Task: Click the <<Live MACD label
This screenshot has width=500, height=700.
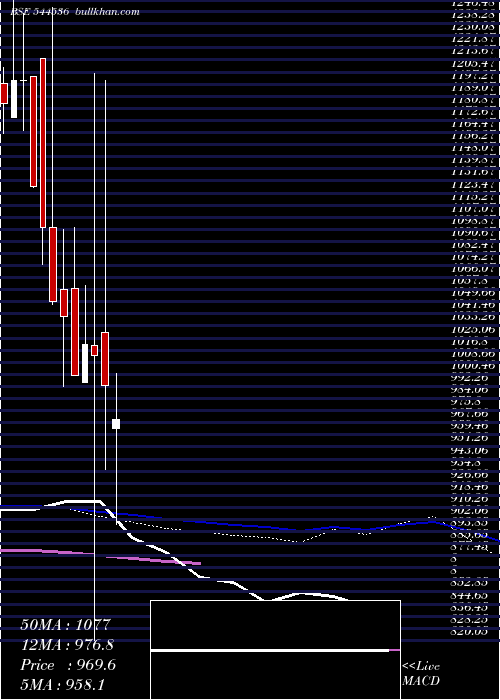Action: pyautogui.click(x=421, y=674)
